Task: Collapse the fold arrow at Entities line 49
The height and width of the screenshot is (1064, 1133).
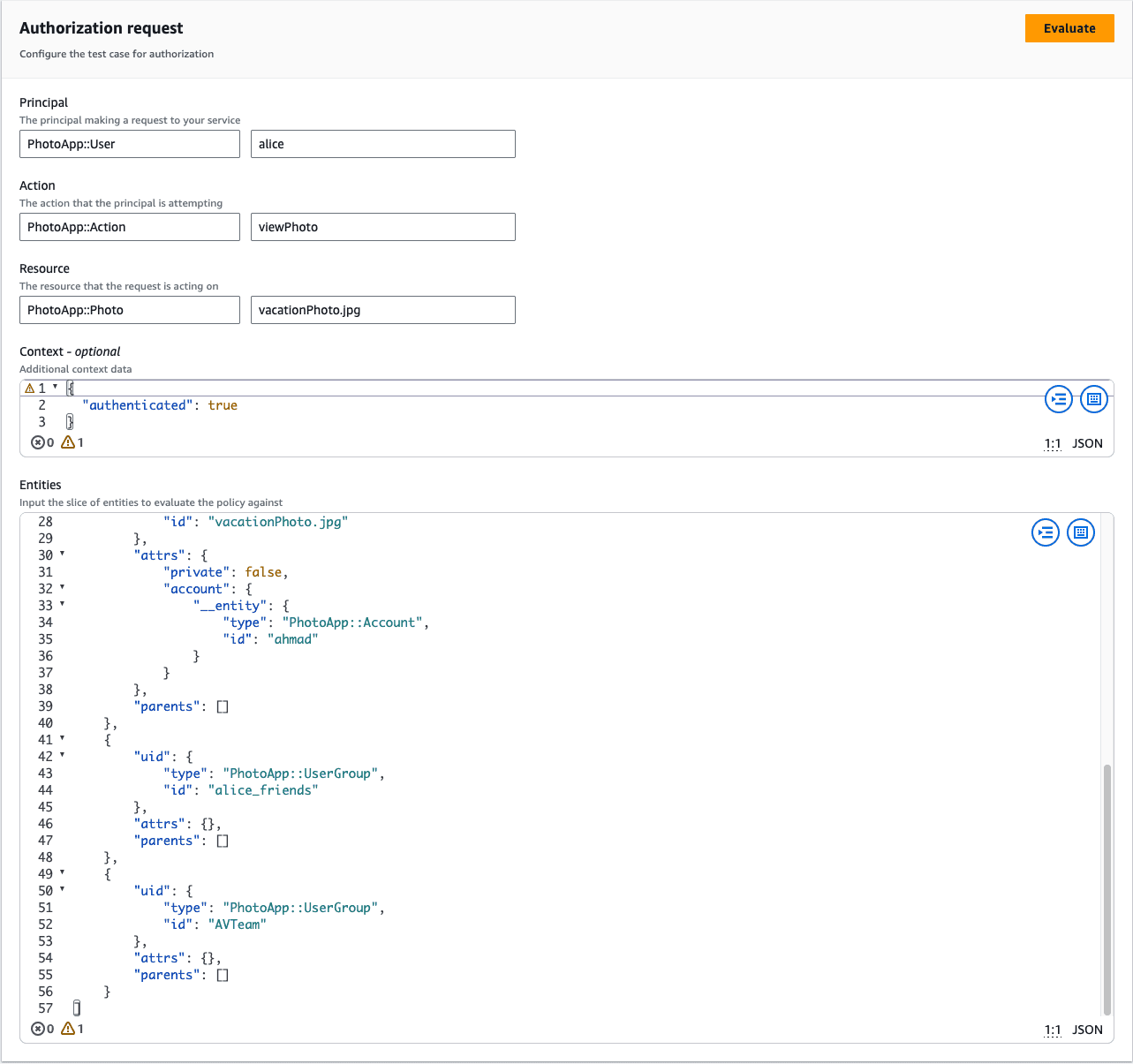Action: point(62,873)
